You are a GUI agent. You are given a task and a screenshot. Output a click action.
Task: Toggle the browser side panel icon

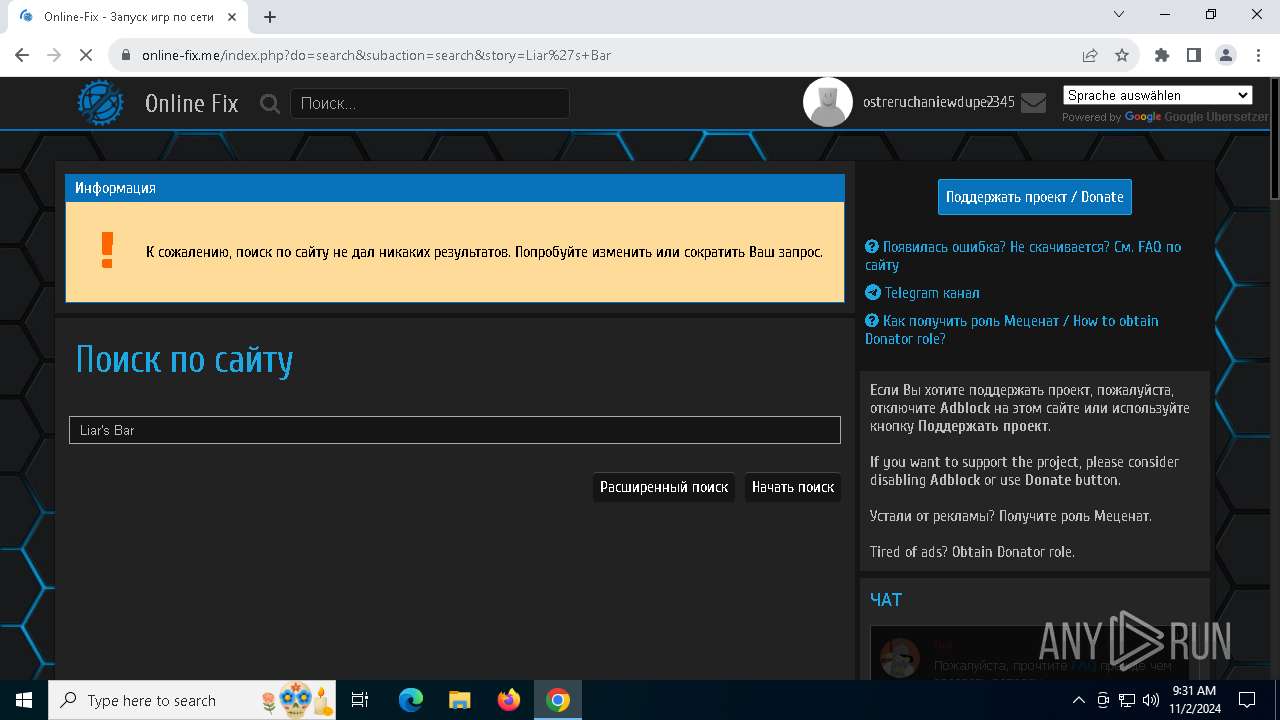pyautogui.click(x=1194, y=55)
